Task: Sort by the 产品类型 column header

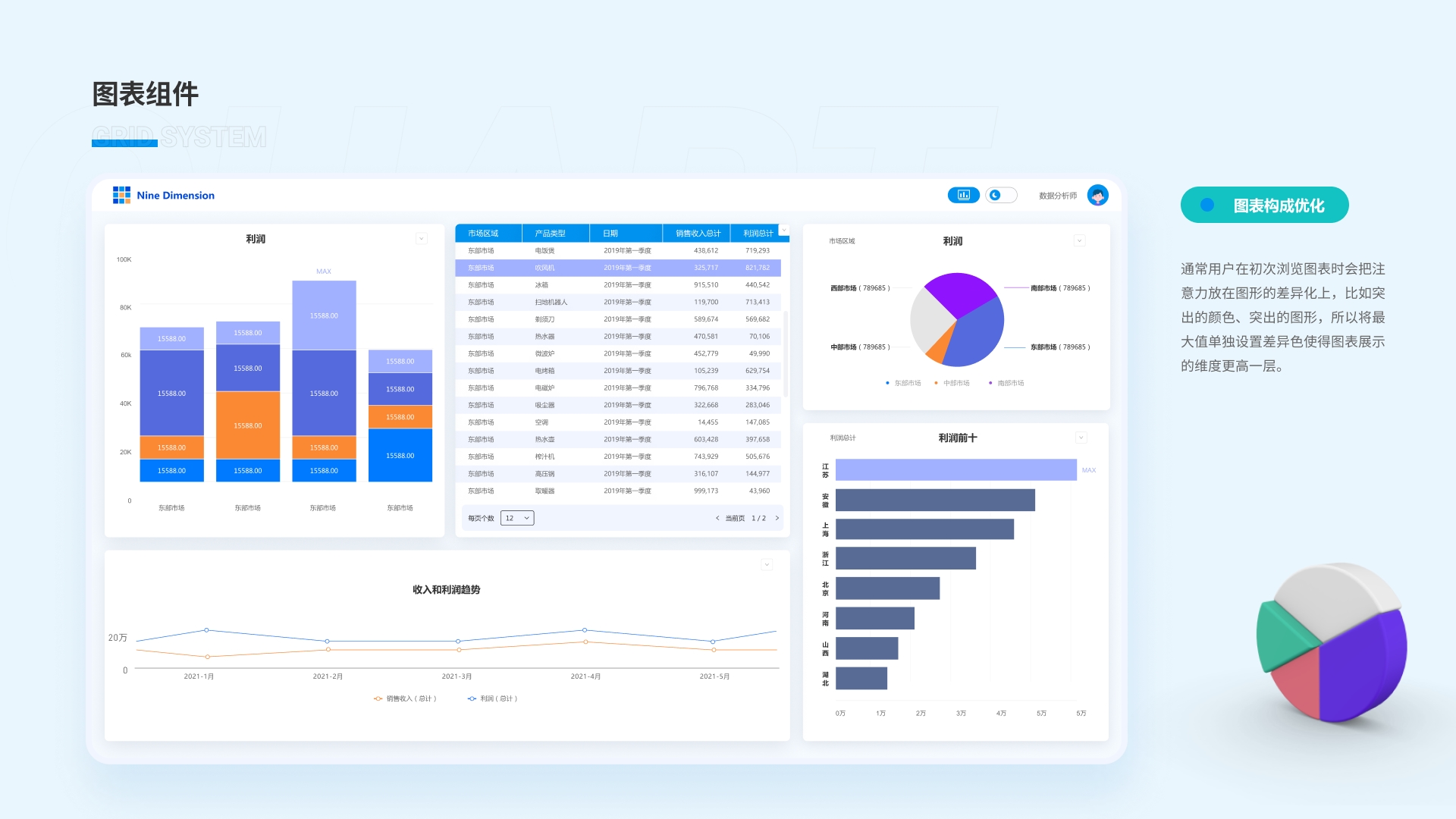Action: 551,233
